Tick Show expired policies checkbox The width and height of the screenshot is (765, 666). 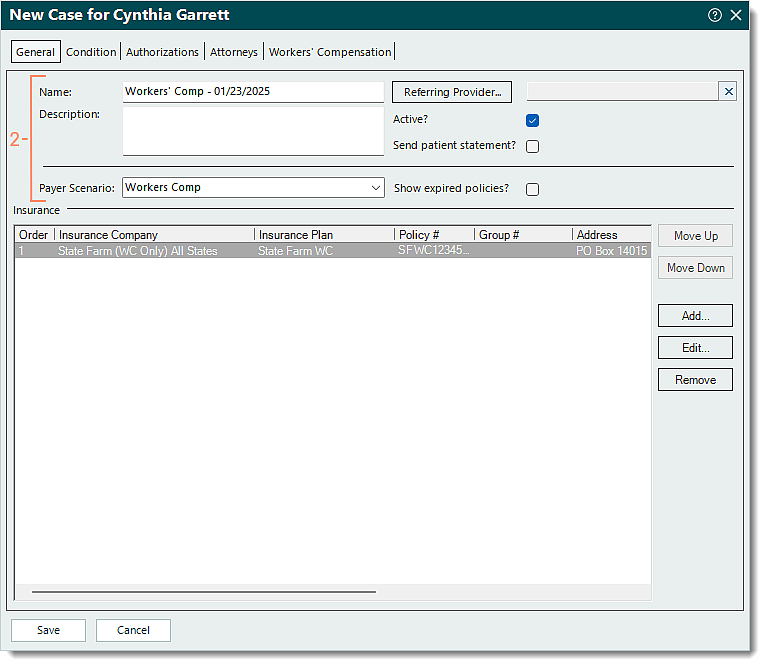pyautogui.click(x=532, y=189)
